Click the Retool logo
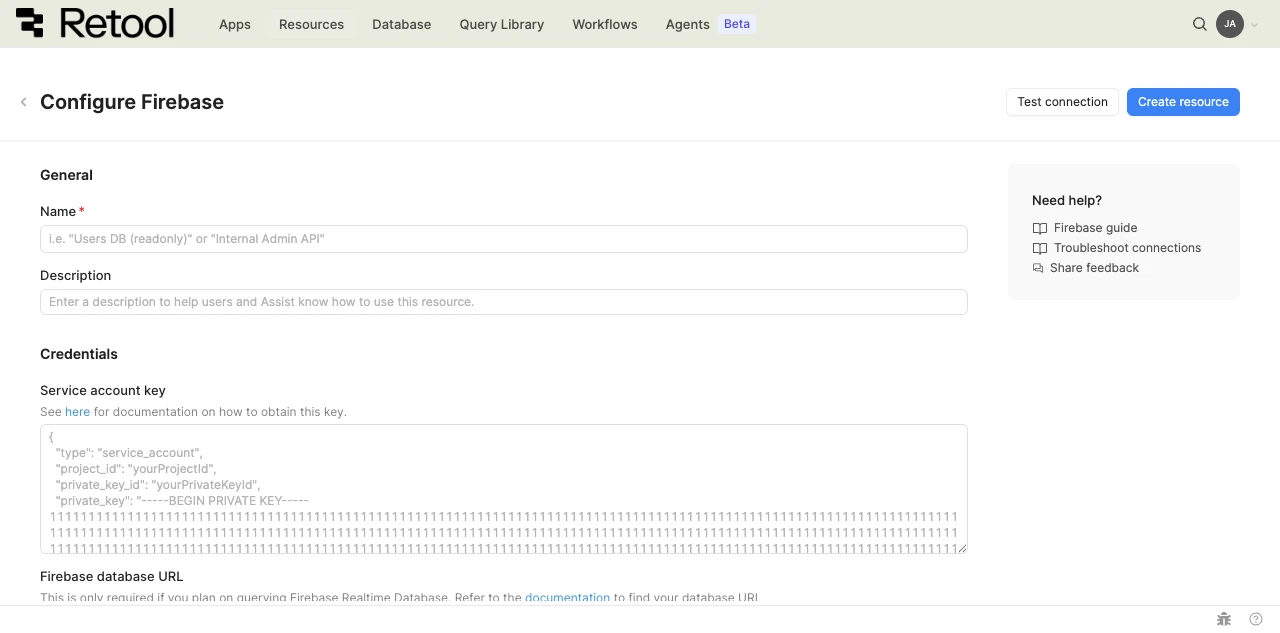Screen dimensions: 1280x633 point(95,24)
